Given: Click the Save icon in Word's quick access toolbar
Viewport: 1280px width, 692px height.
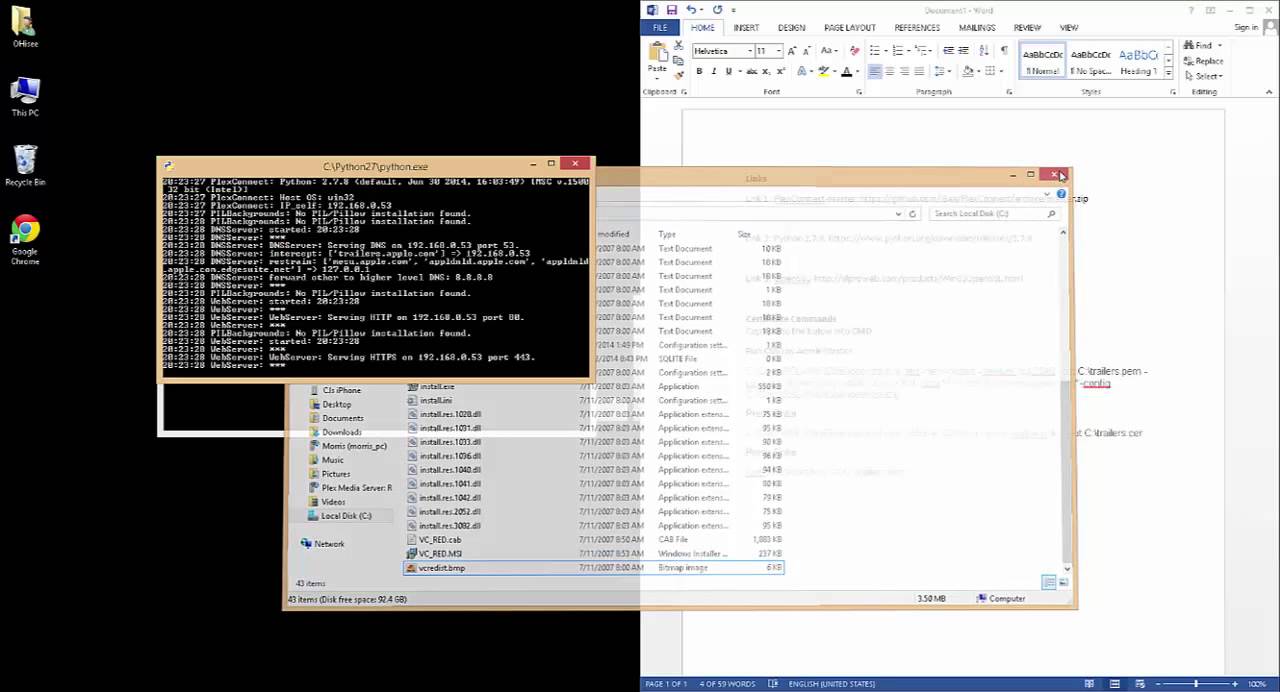Looking at the screenshot, I should coord(672,10).
